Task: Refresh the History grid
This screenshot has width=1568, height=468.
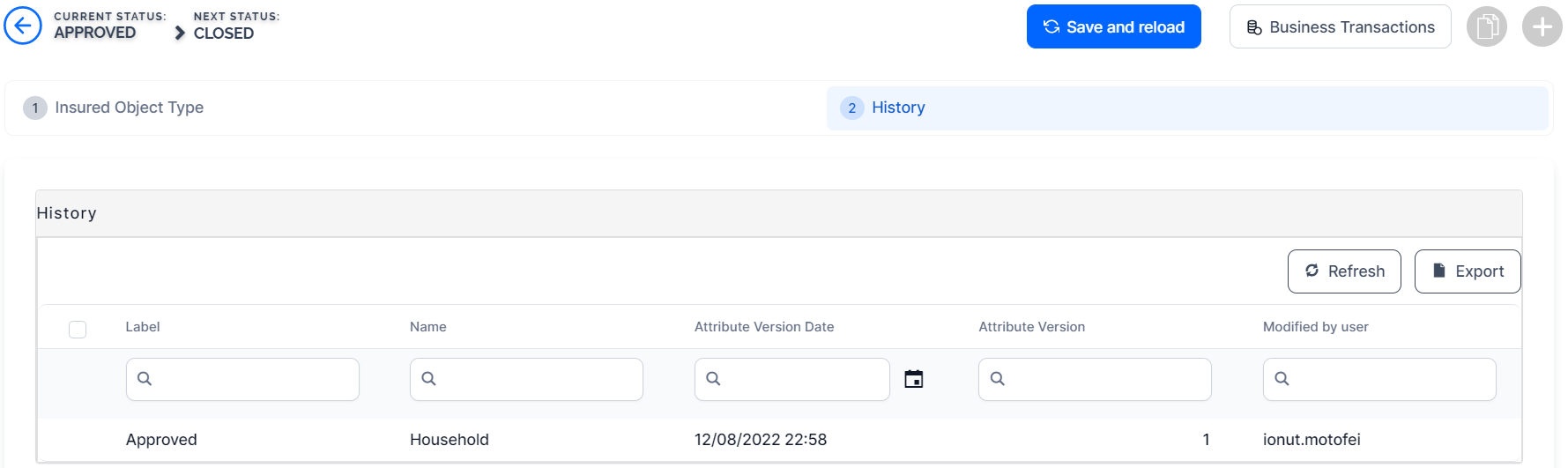Action: point(1343,271)
